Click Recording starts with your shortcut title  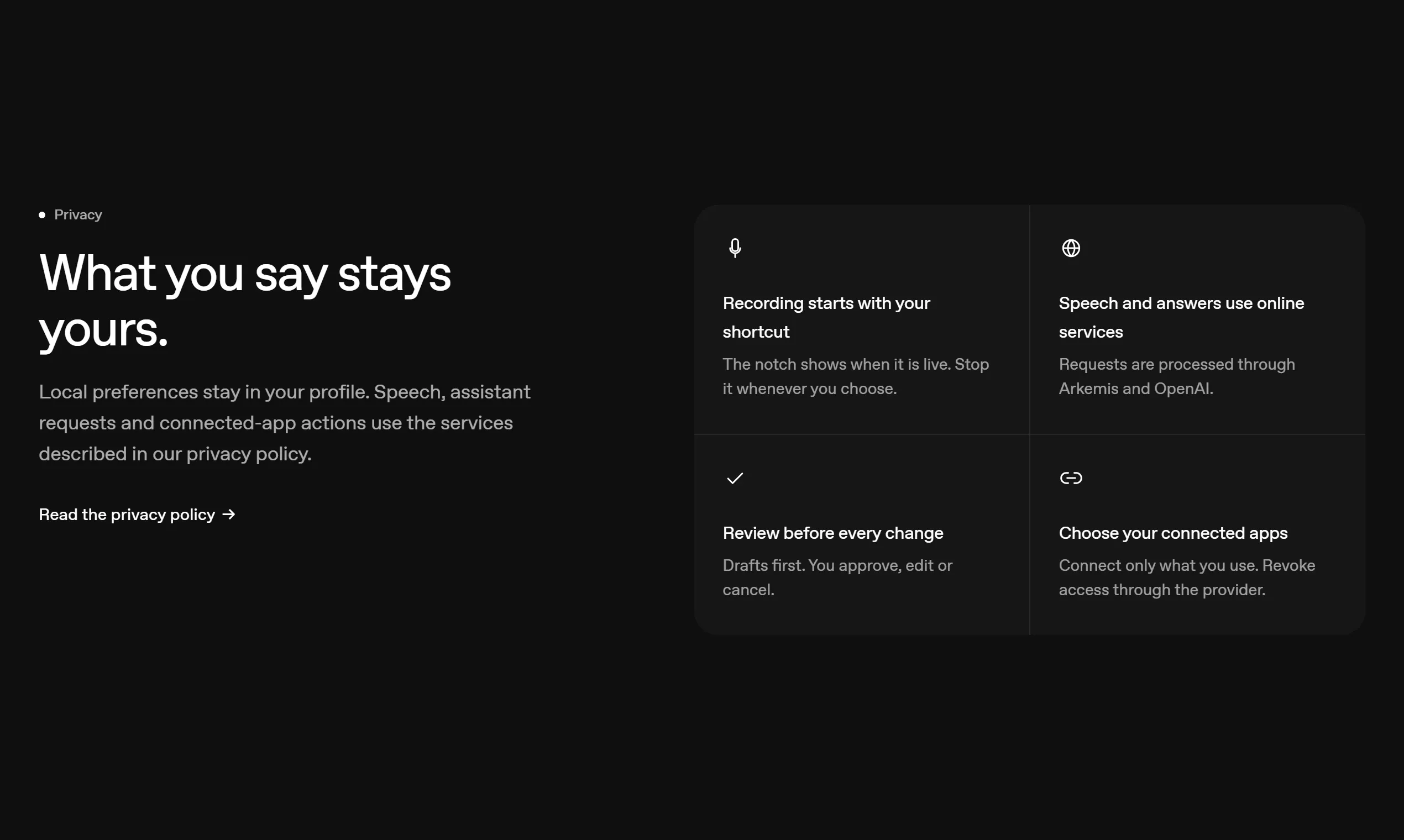coord(826,317)
